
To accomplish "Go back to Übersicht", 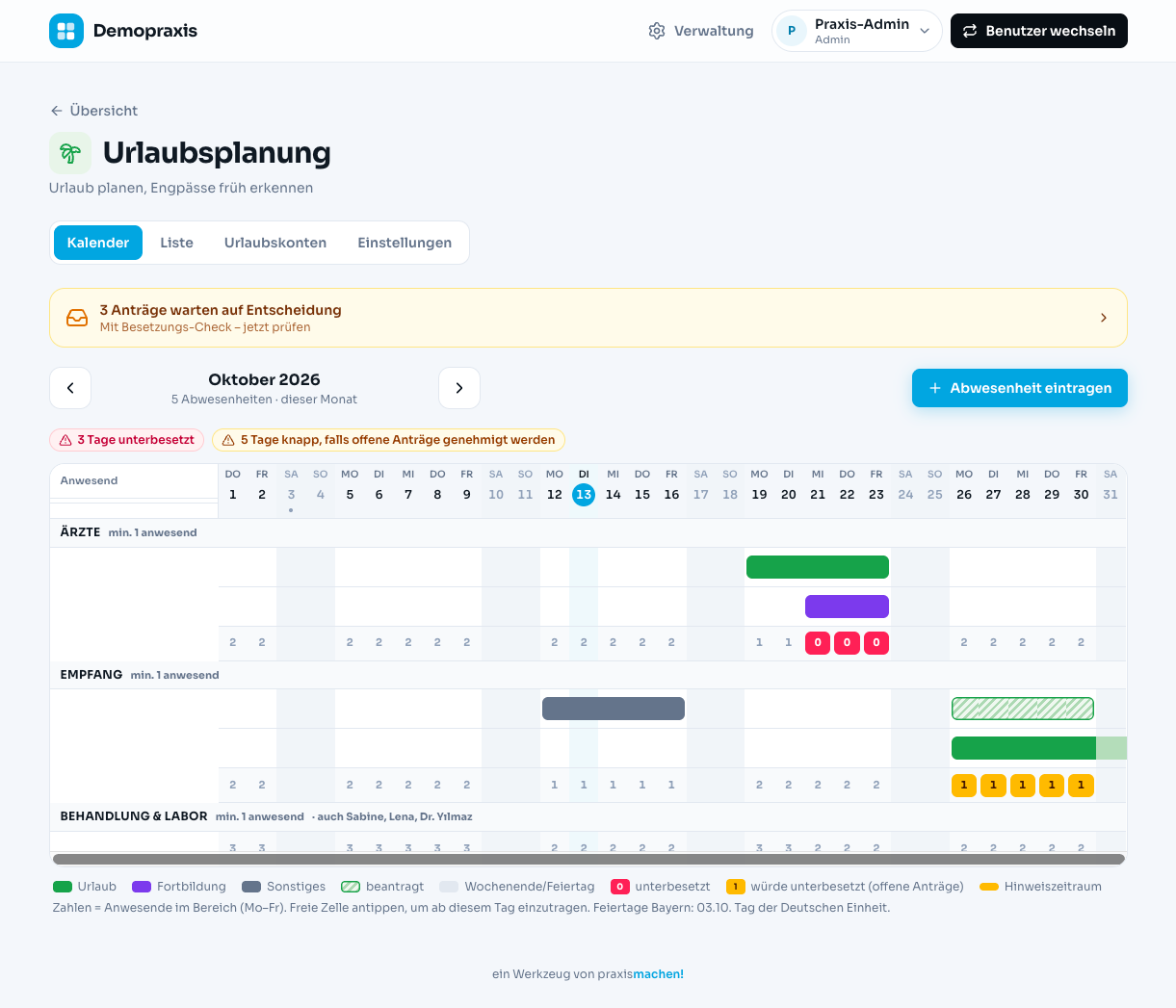I will 93,111.
